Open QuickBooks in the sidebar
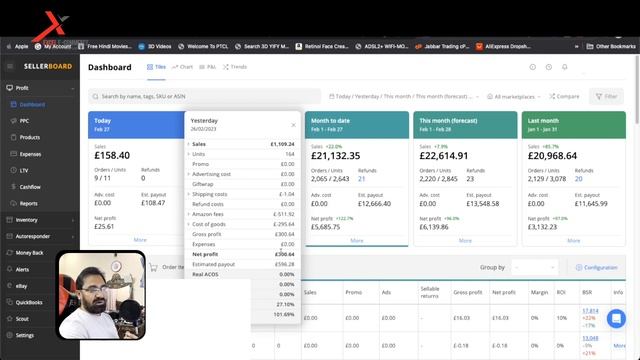 tap(24, 302)
